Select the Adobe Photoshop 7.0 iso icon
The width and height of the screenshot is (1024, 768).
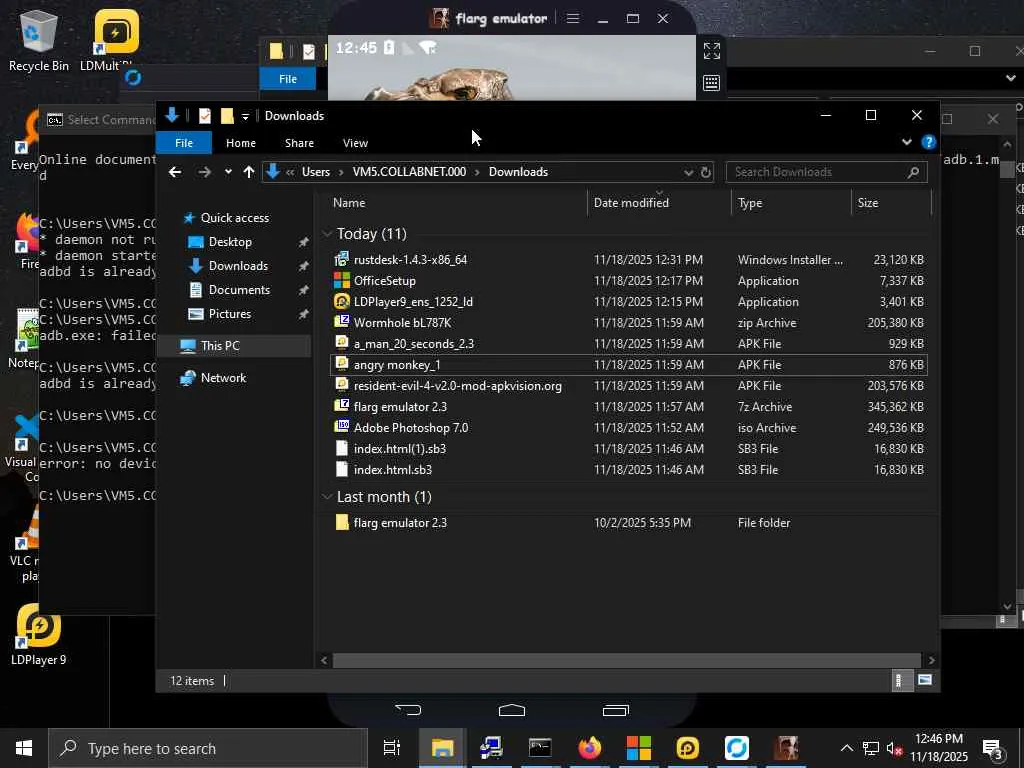point(342,428)
